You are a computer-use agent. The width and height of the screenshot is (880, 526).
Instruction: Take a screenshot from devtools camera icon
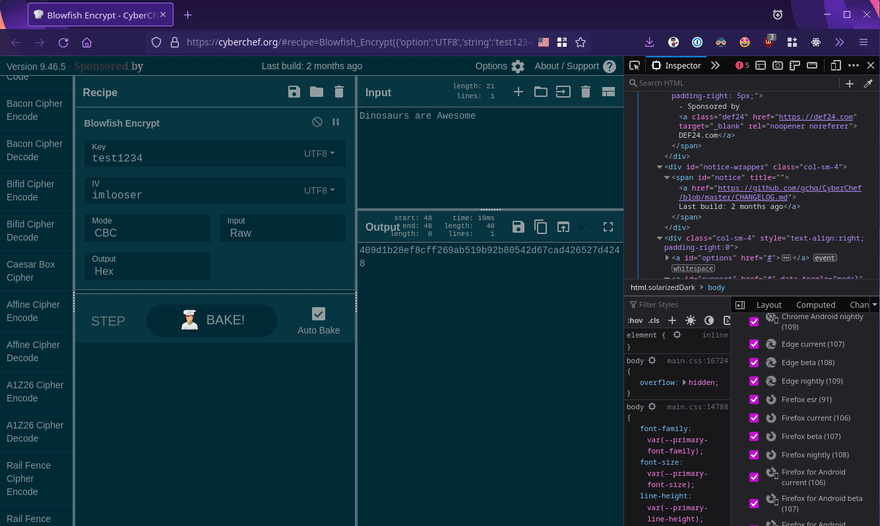[x=777, y=66]
